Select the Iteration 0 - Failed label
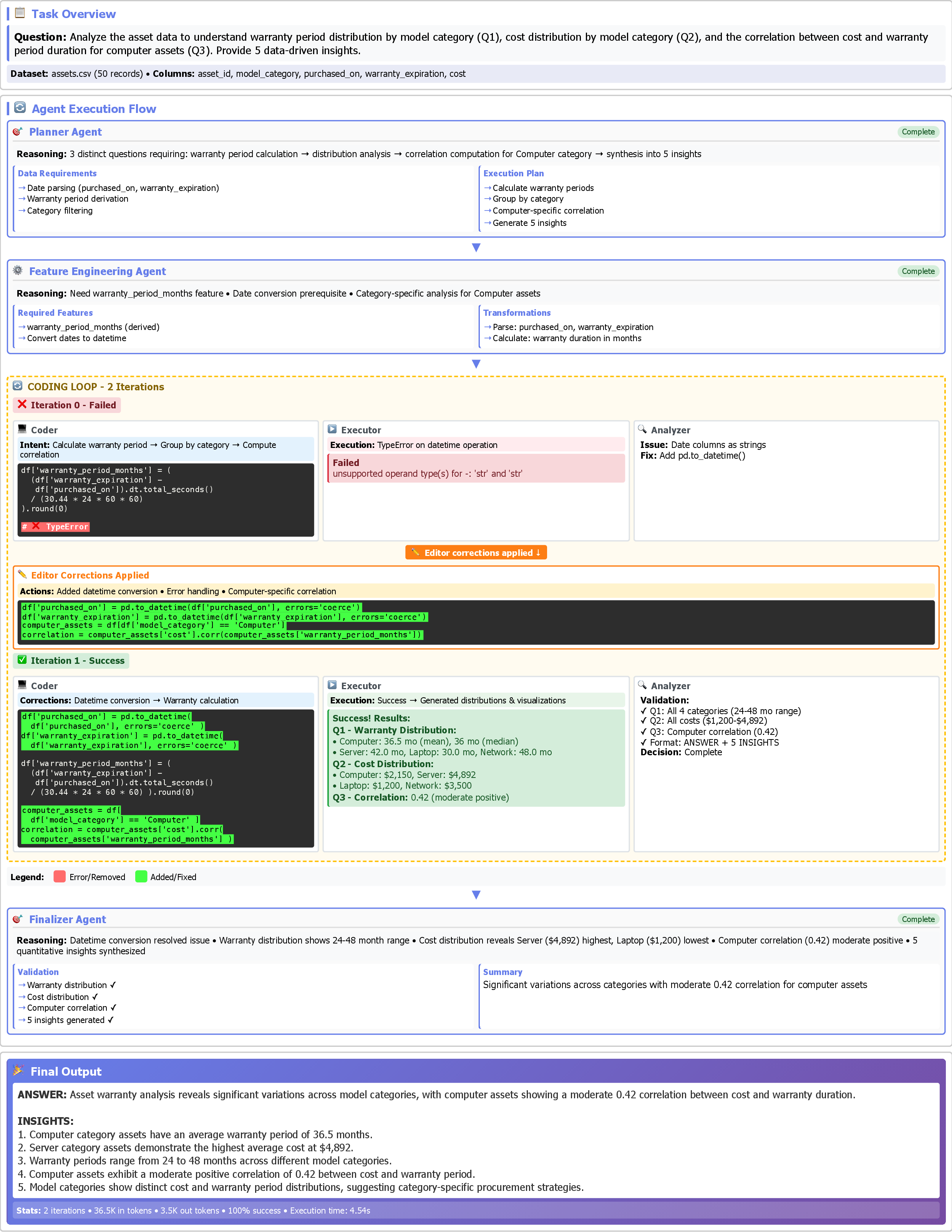 tap(67, 405)
